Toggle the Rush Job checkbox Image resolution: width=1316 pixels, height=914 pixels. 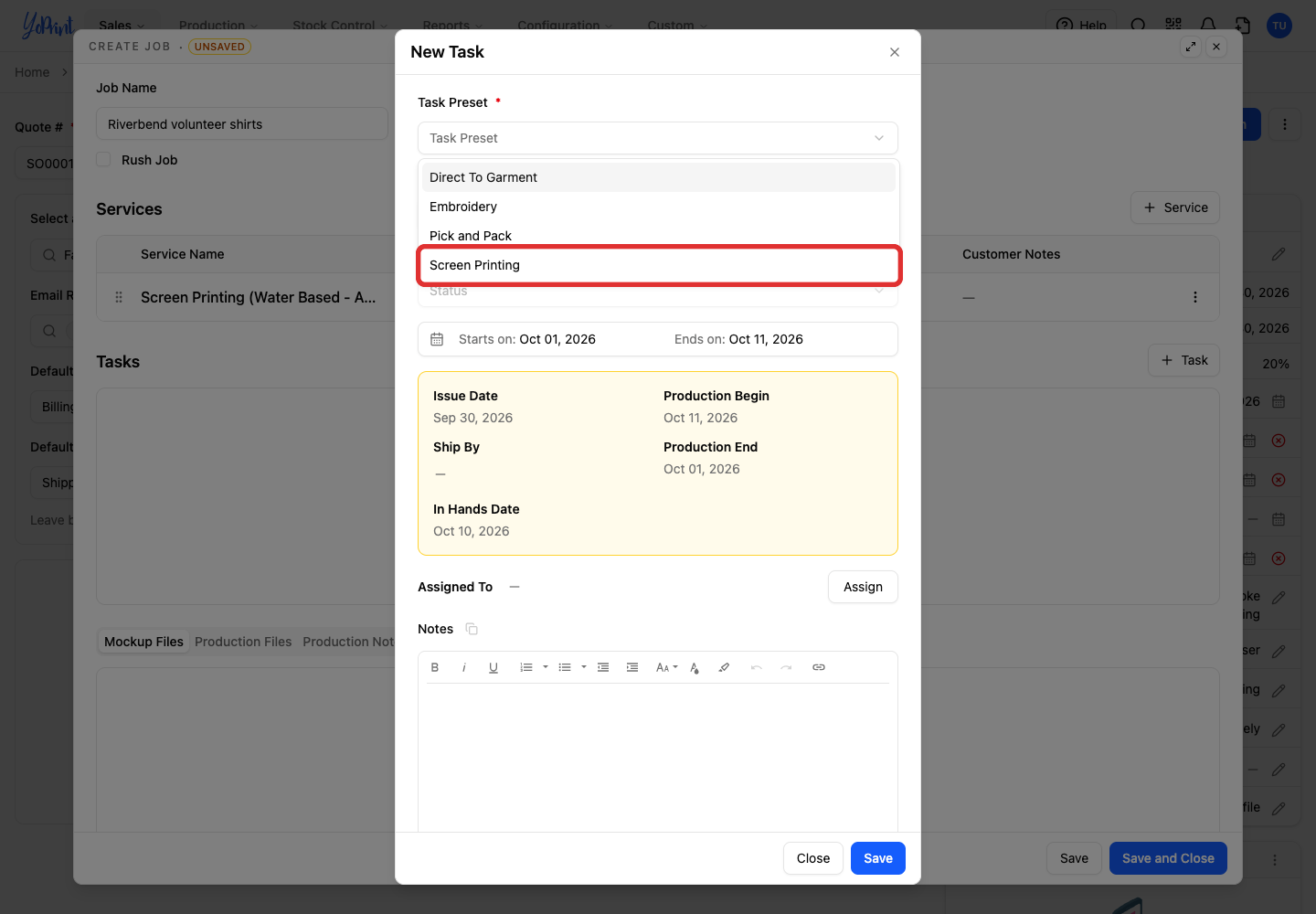[x=104, y=159]
